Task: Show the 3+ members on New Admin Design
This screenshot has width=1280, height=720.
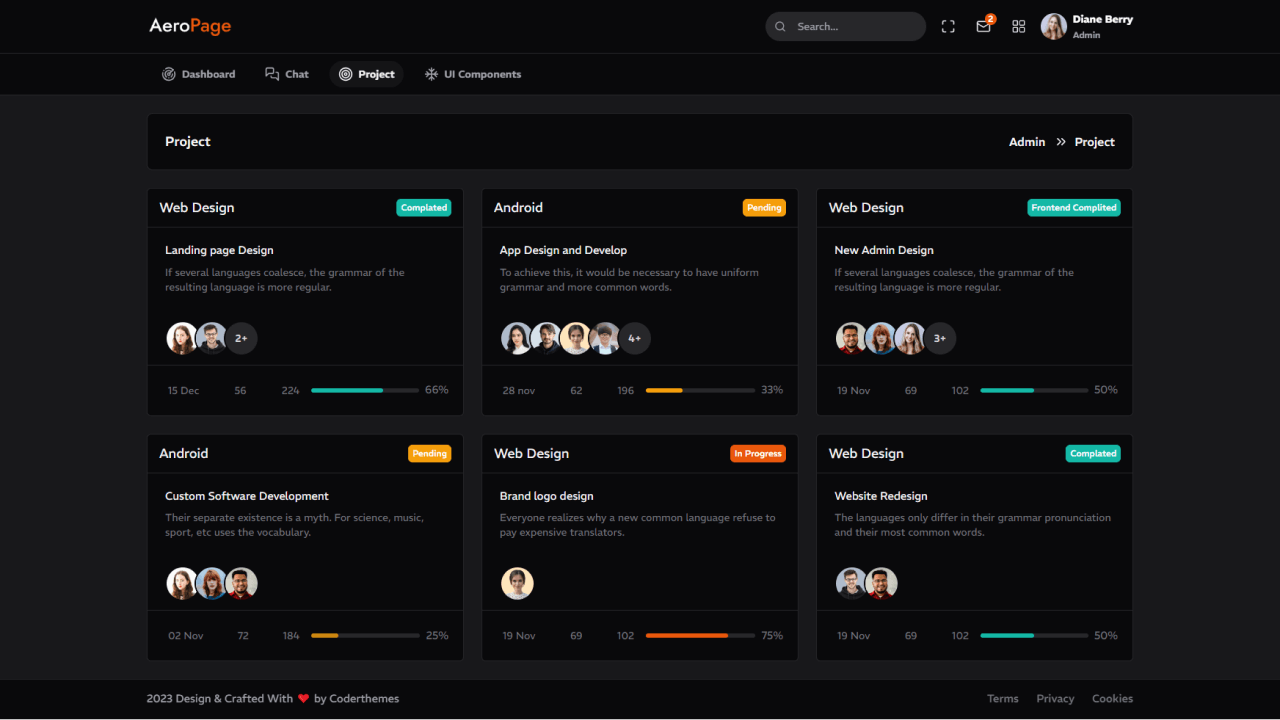Action: (x=939, y=338)
